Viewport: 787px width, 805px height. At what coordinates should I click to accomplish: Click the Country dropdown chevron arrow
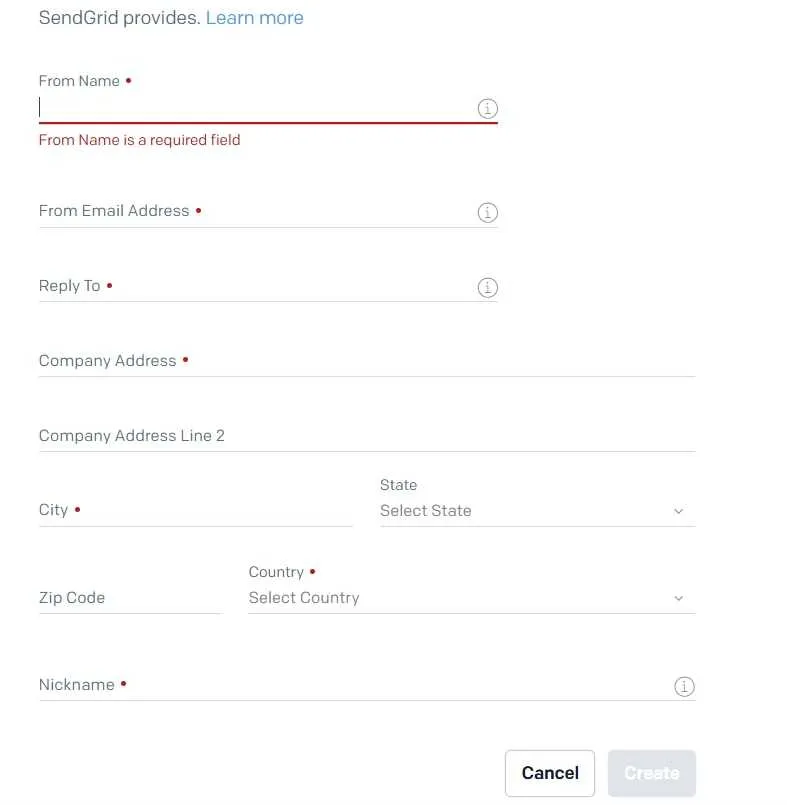pyautogui.click(x=678, y=599)
